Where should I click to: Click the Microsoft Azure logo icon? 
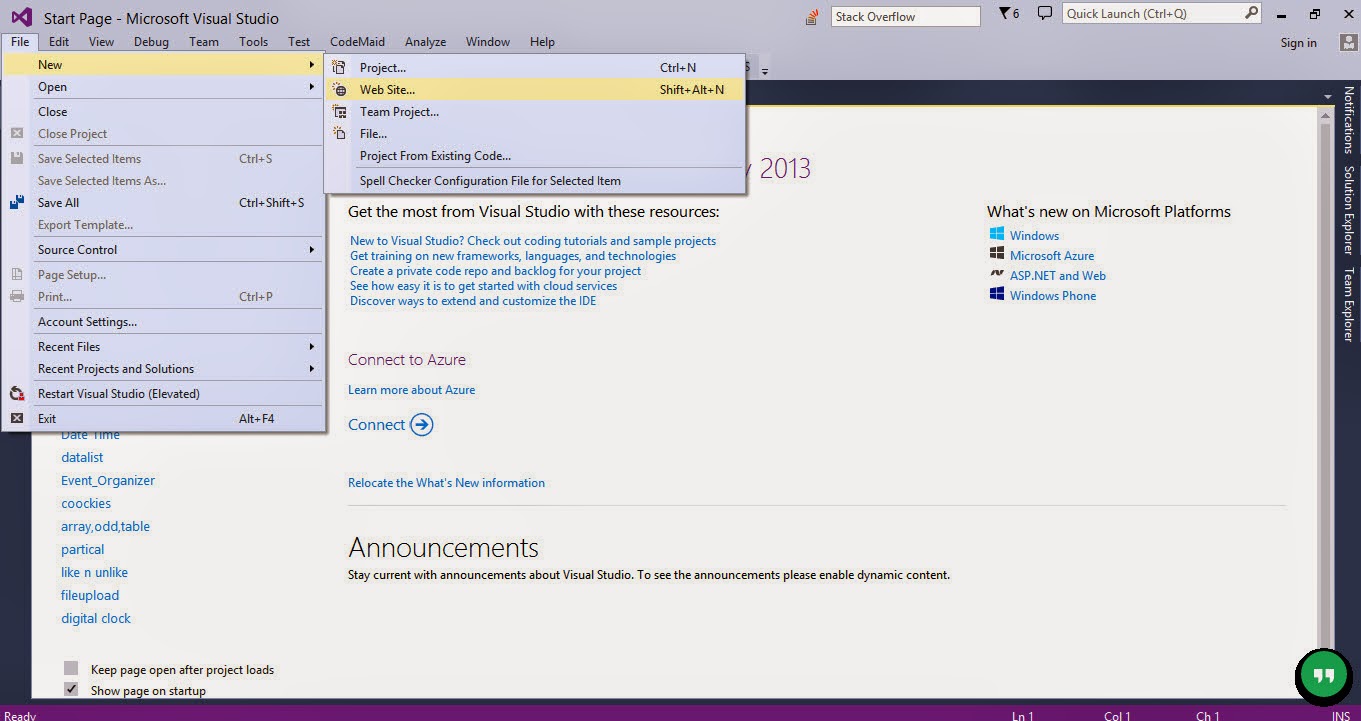997,255
